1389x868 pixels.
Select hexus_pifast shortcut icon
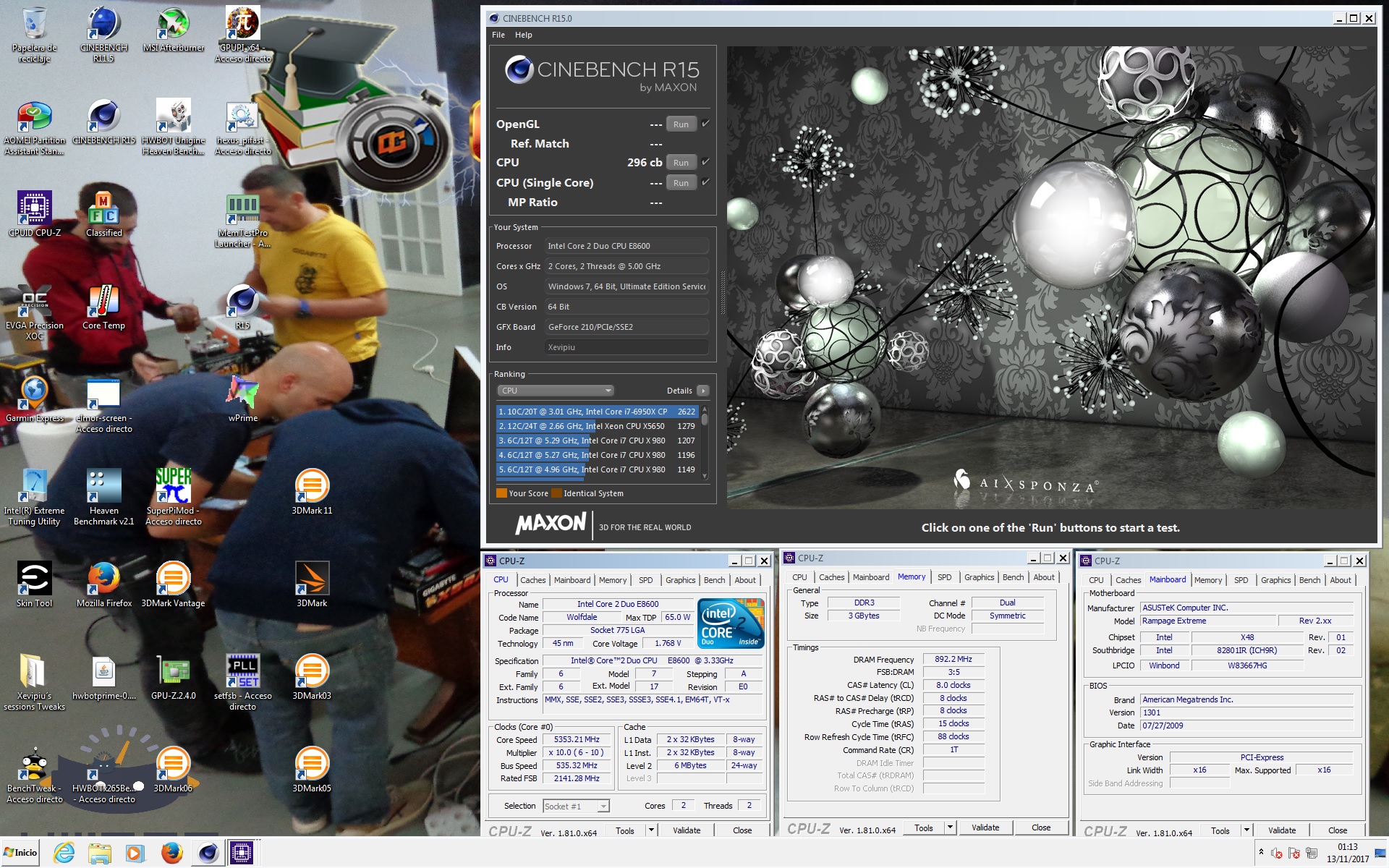tap(242, 127)
